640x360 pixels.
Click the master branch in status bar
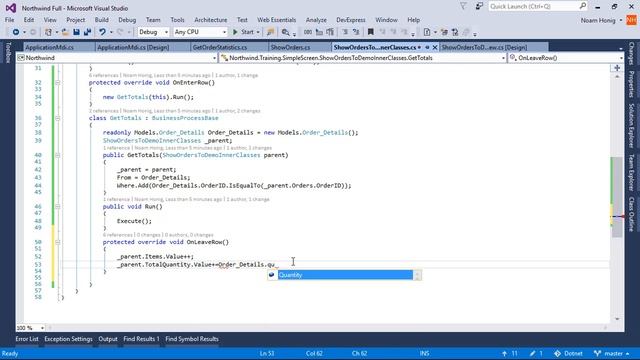611,353
